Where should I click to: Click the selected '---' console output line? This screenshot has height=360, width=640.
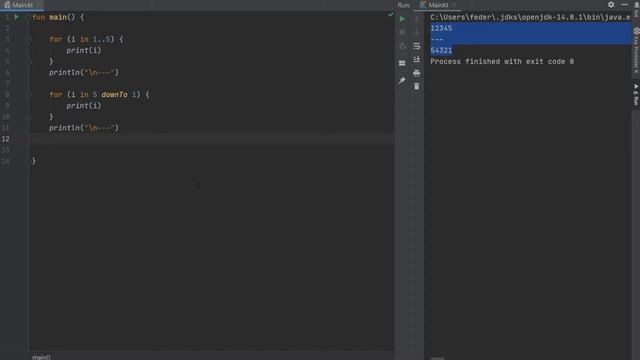coord(437,39)
